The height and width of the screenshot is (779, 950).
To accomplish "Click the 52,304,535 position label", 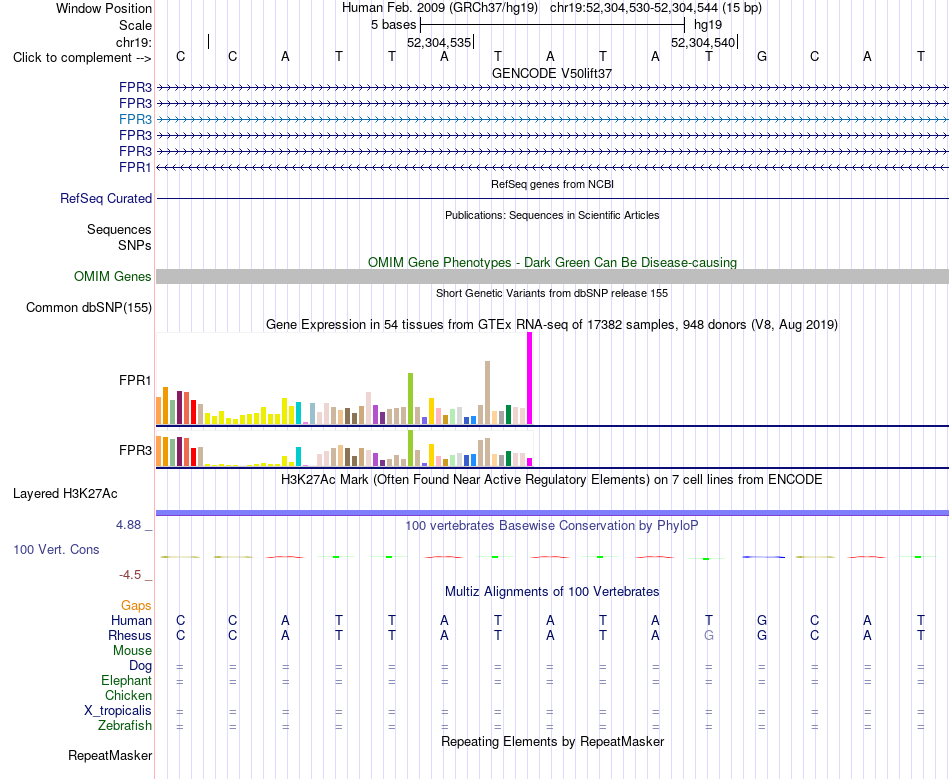I will point(439,42).
